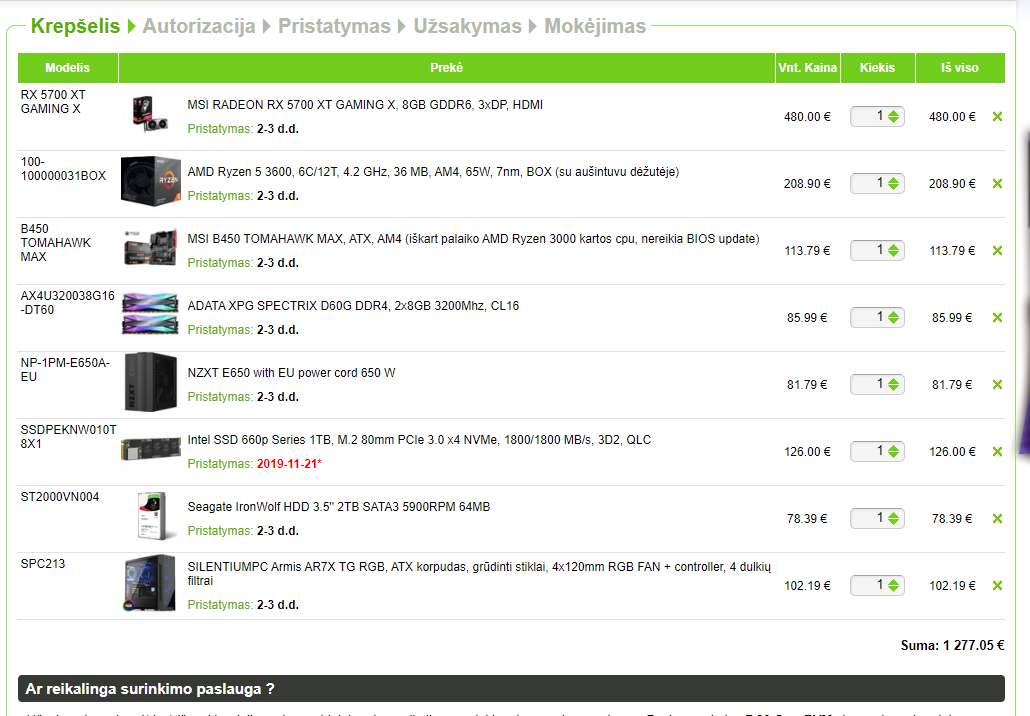Open the ADATA Spectrix RAM thumbnail
This screenshot has width=1030, height=716.
150,314
